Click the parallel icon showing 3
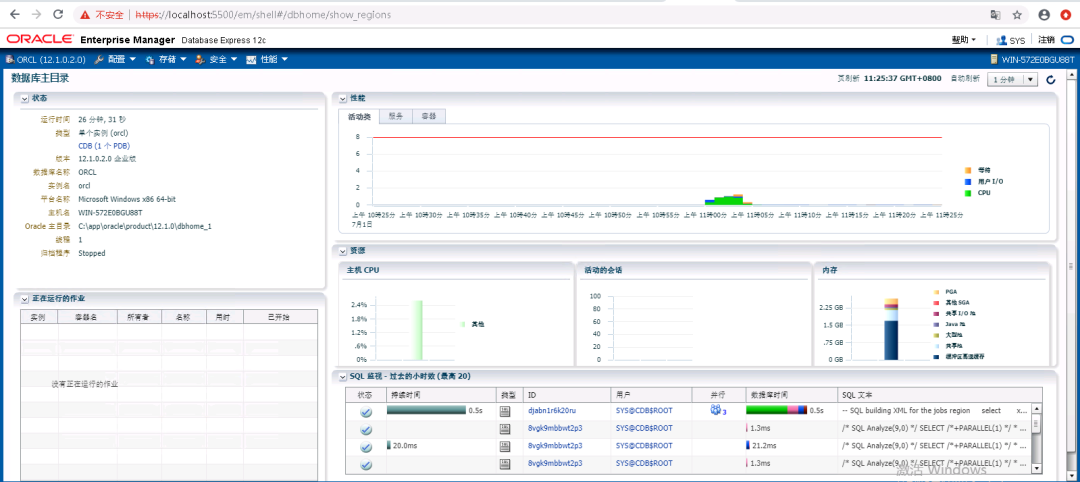This screenshot has height=482, width=1080. coord(716,410)
